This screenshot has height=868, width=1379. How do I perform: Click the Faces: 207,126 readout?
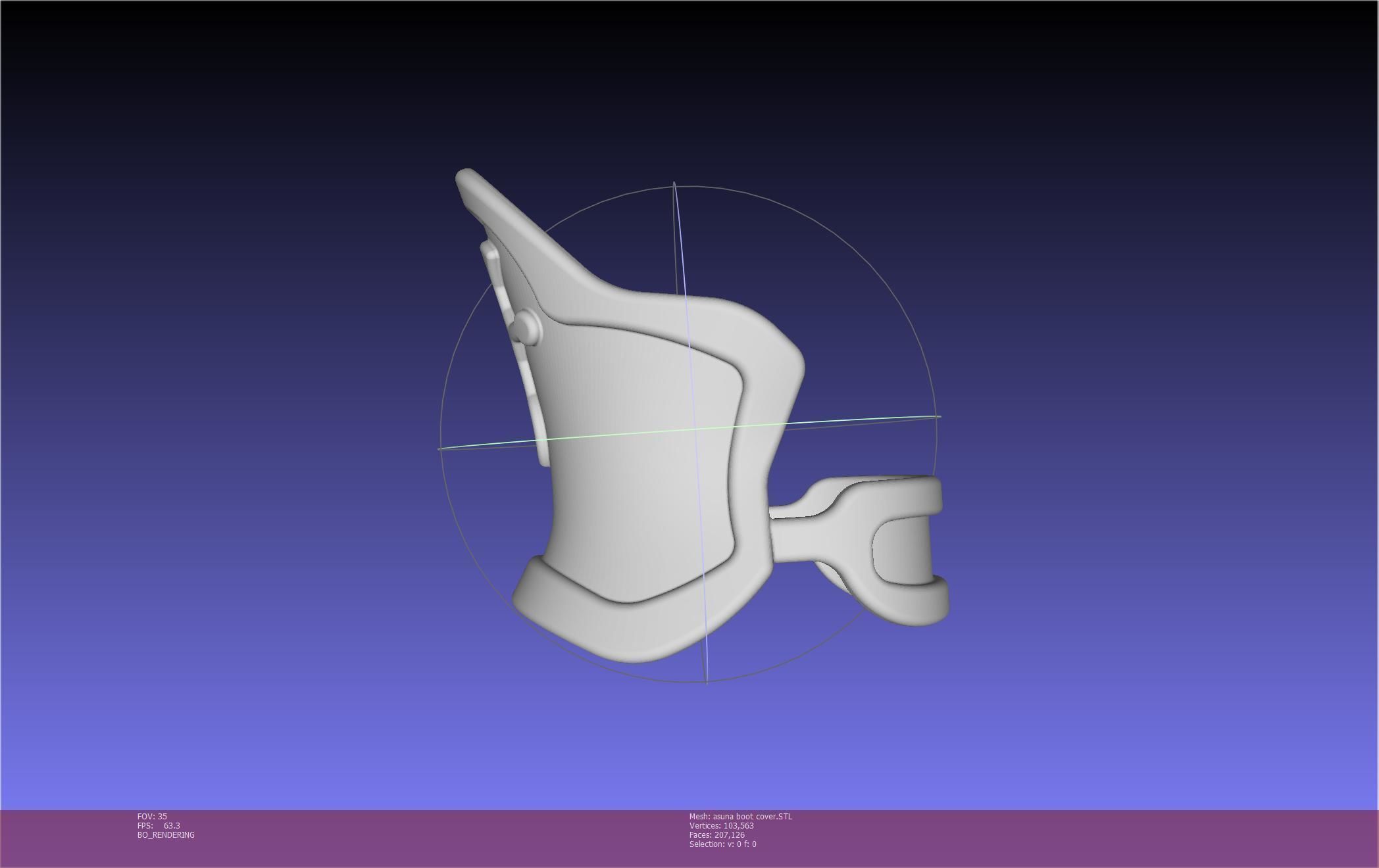coord(717,834)
